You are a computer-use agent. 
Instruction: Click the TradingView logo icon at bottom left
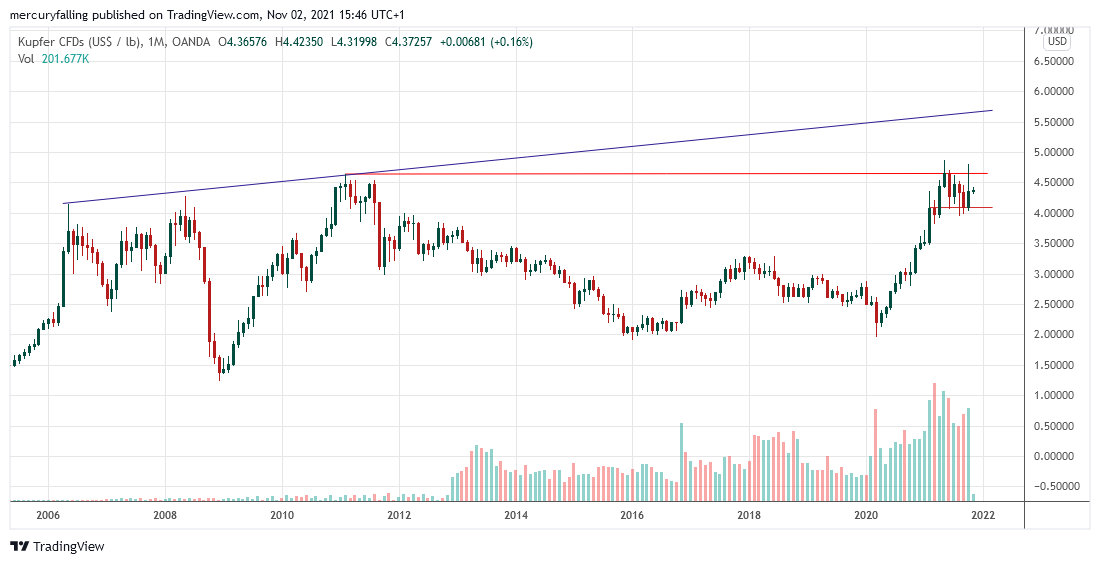[x=19, y=547]
